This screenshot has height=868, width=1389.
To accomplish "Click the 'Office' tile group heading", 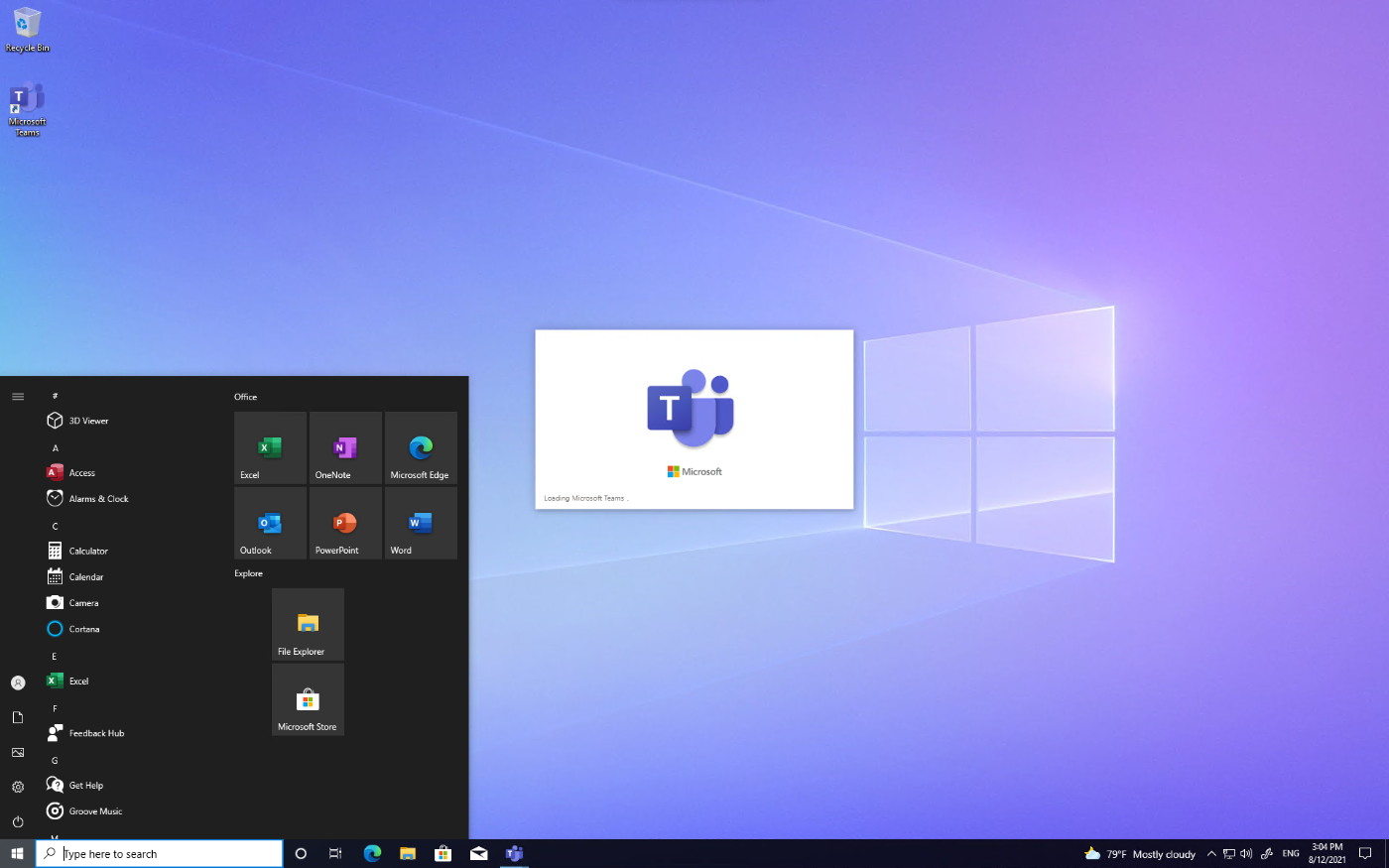I will coord(245,397).
